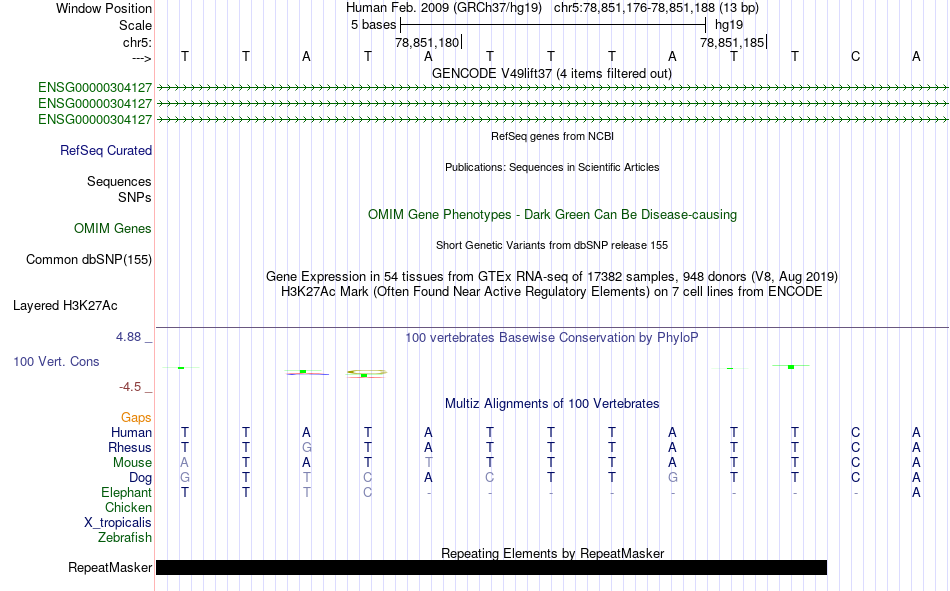Open Repeating Elements by RepeatMasker title
Viewport: 950px width, 591px height.
[552, 553]
